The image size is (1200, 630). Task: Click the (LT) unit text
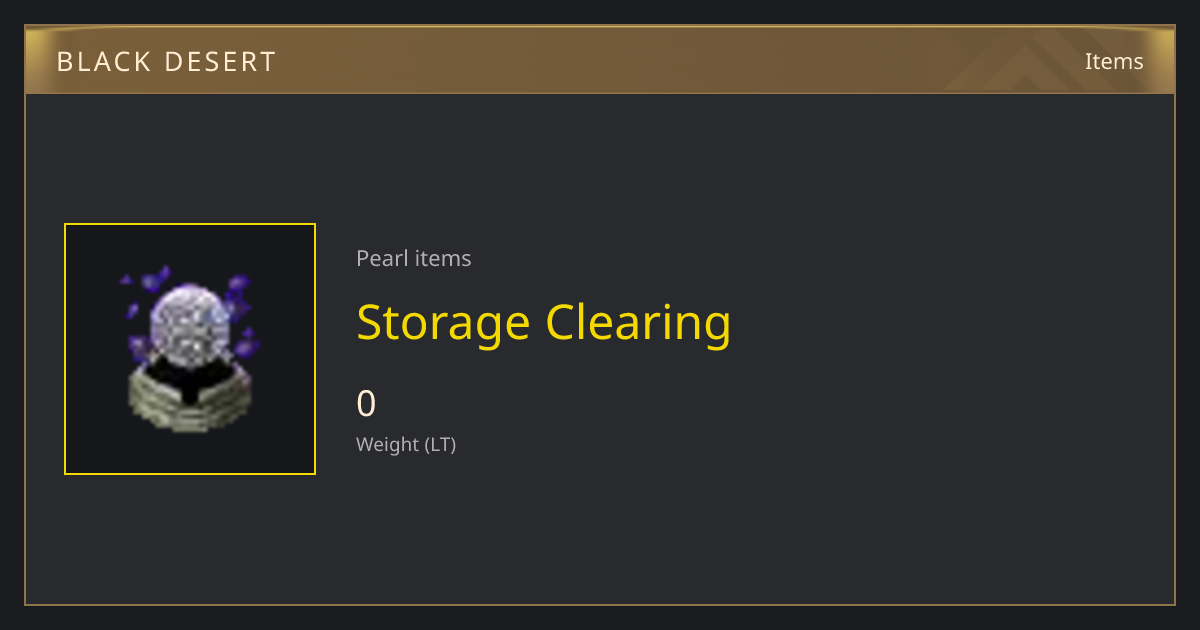[x=440, y=444]
